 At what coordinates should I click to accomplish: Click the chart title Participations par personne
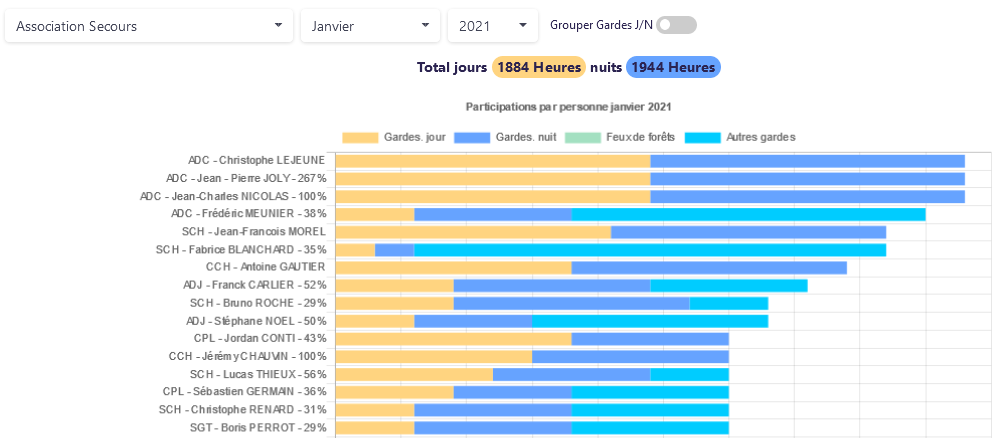[568, 107]
